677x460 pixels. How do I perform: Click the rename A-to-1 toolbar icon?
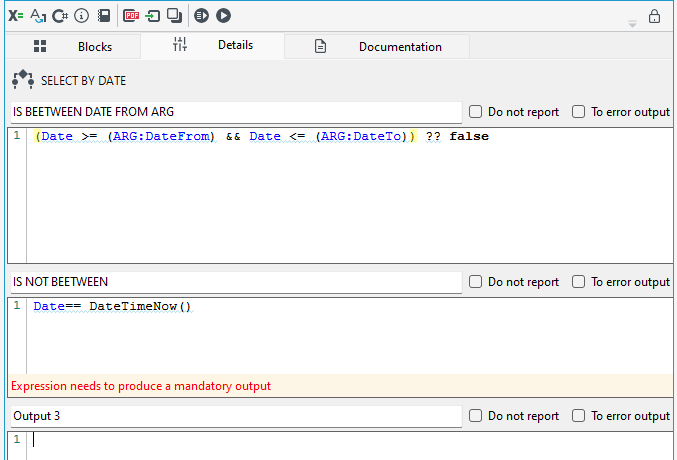[x=38, y=16]
